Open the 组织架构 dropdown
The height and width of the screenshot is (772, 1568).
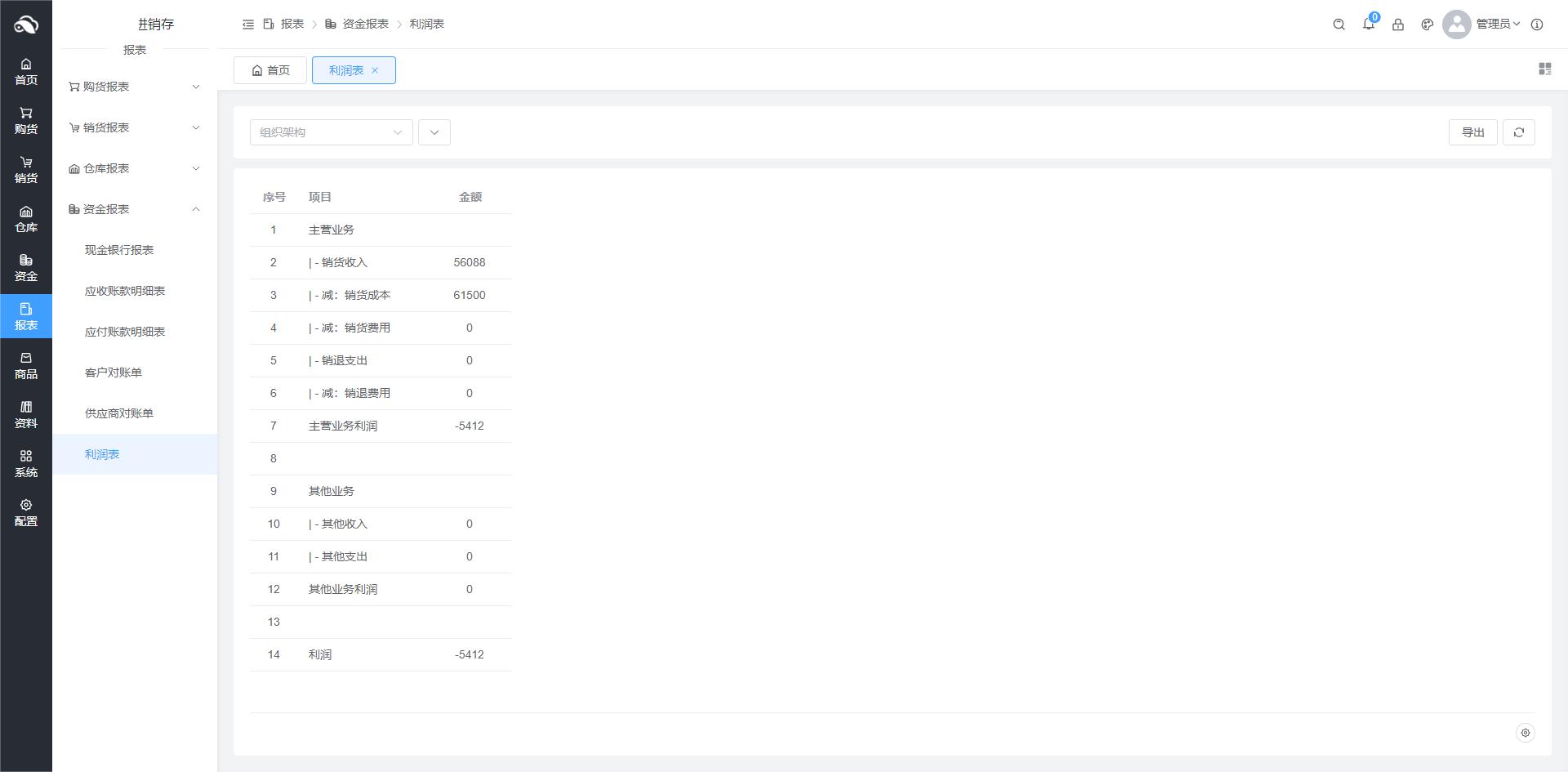(331, 132)
